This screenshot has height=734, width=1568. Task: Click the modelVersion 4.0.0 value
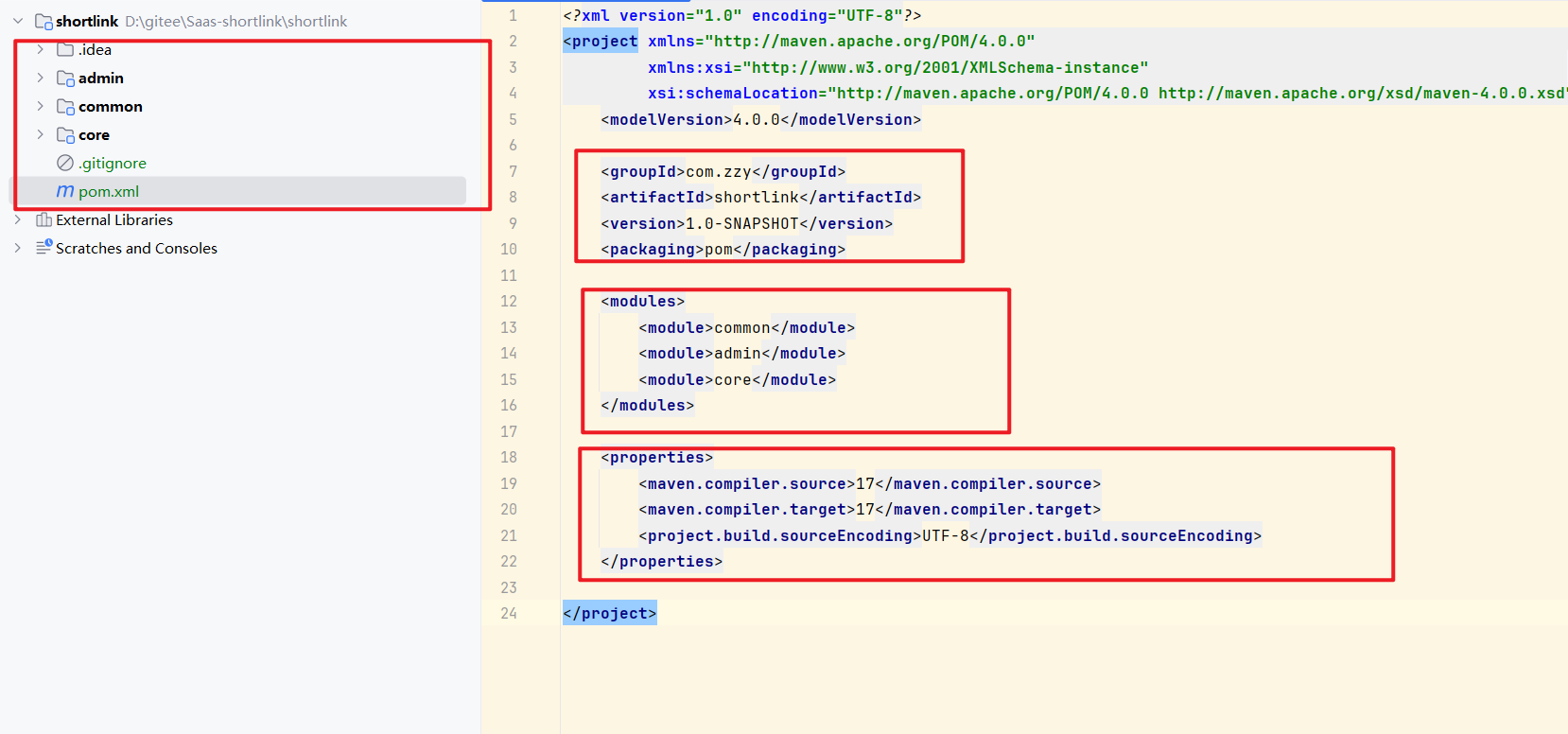click(757, 119)
